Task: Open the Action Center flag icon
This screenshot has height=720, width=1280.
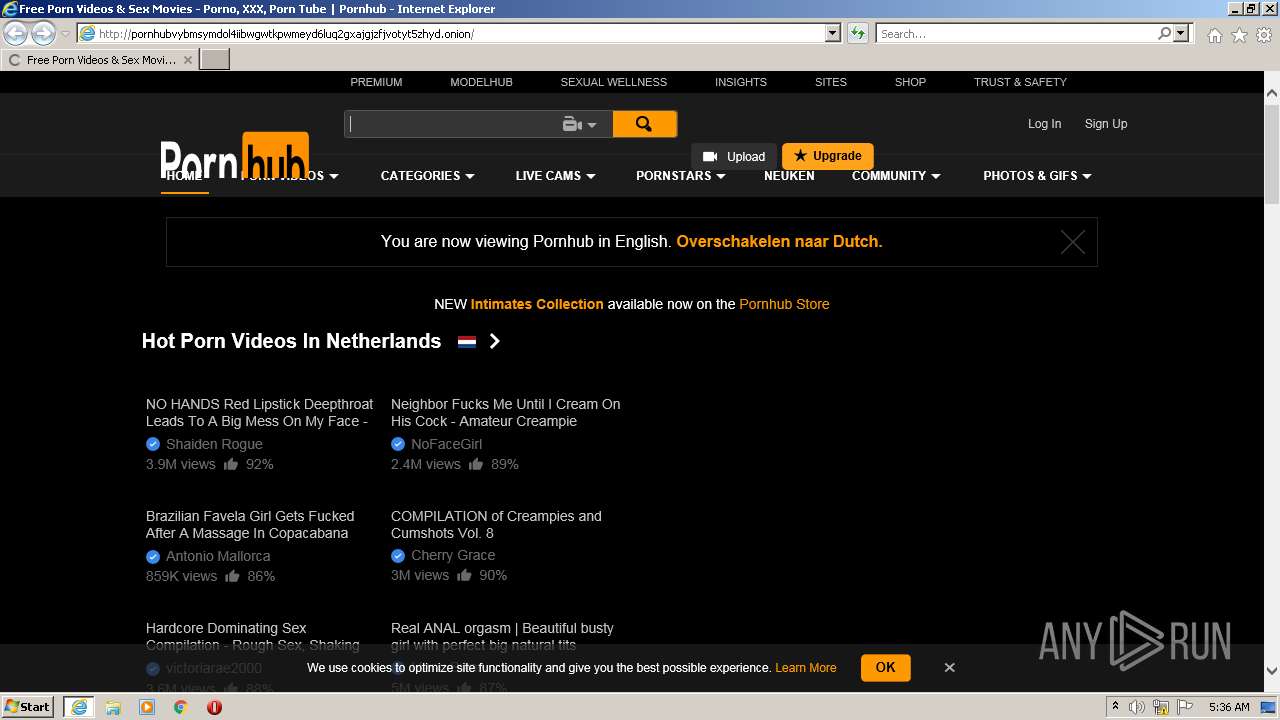Action: coord(1185,707)
